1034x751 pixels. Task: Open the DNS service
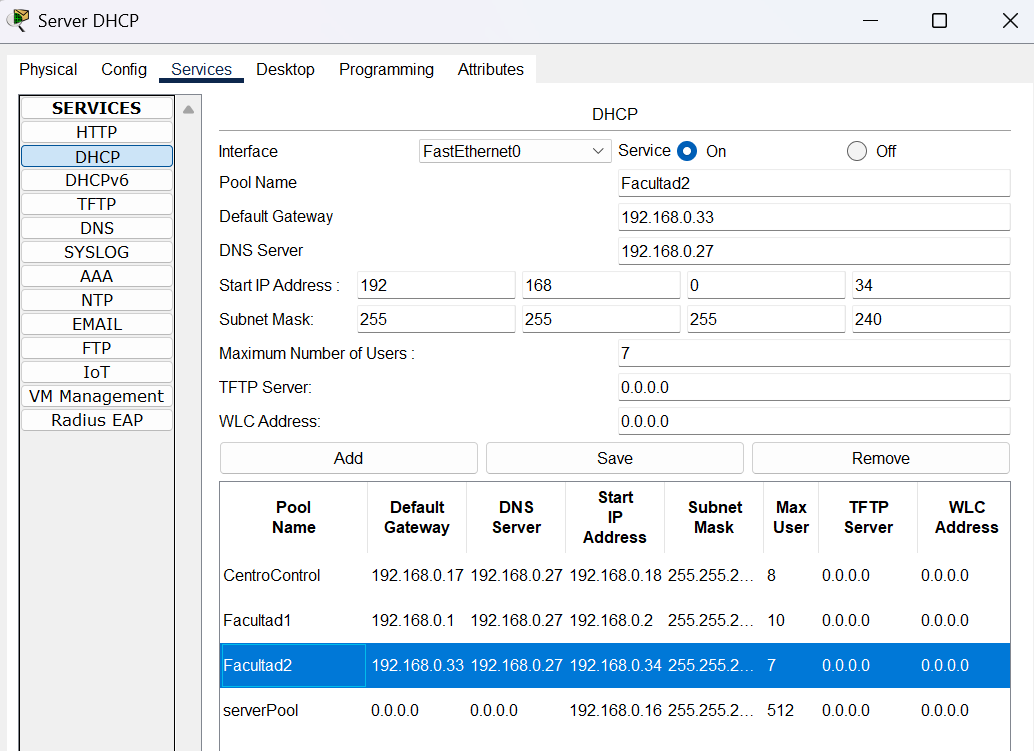click(x=97, y=228)
